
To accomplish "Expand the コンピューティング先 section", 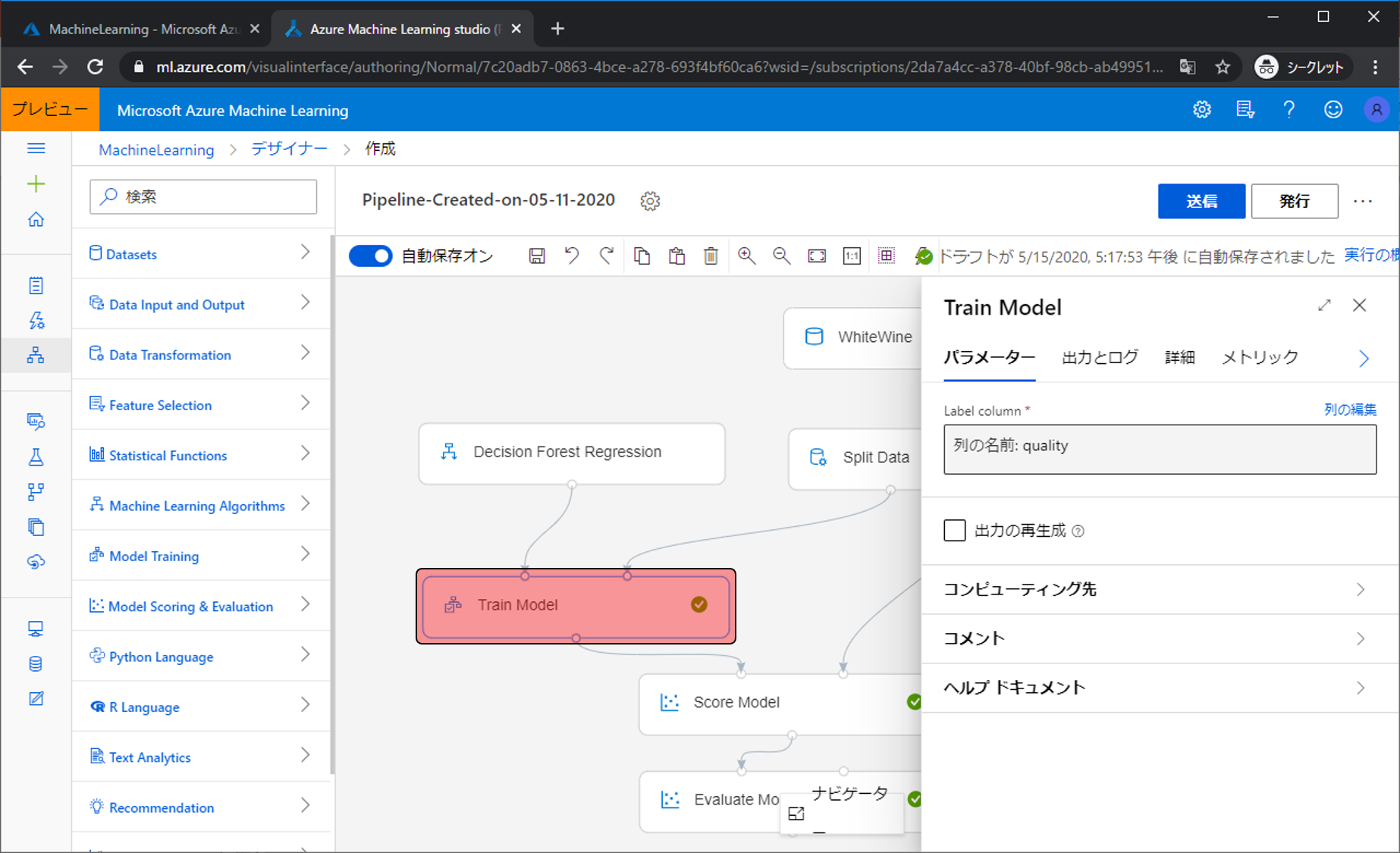I will (1159, 589).
